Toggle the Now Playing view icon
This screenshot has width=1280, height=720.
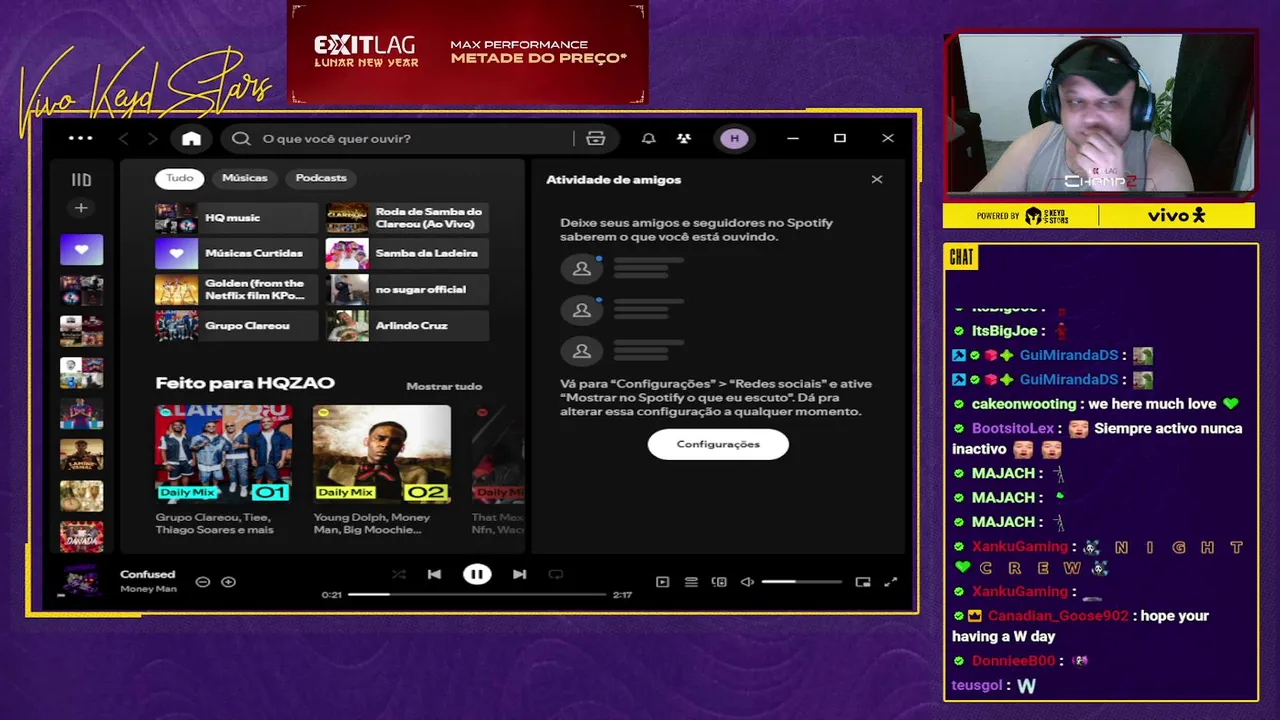tap(662, 582)
